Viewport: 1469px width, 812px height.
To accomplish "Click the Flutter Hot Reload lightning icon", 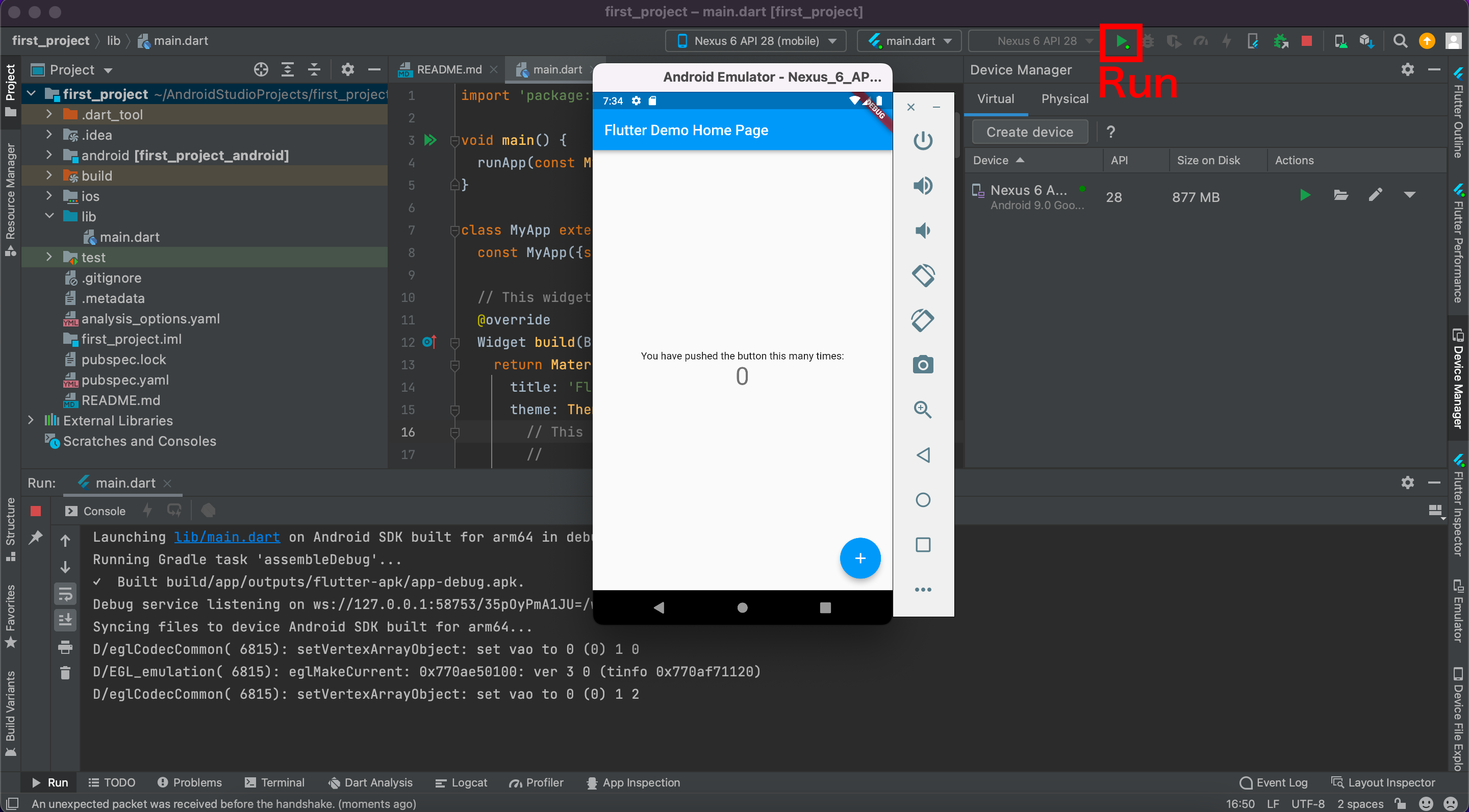I will pos(1227,41).
